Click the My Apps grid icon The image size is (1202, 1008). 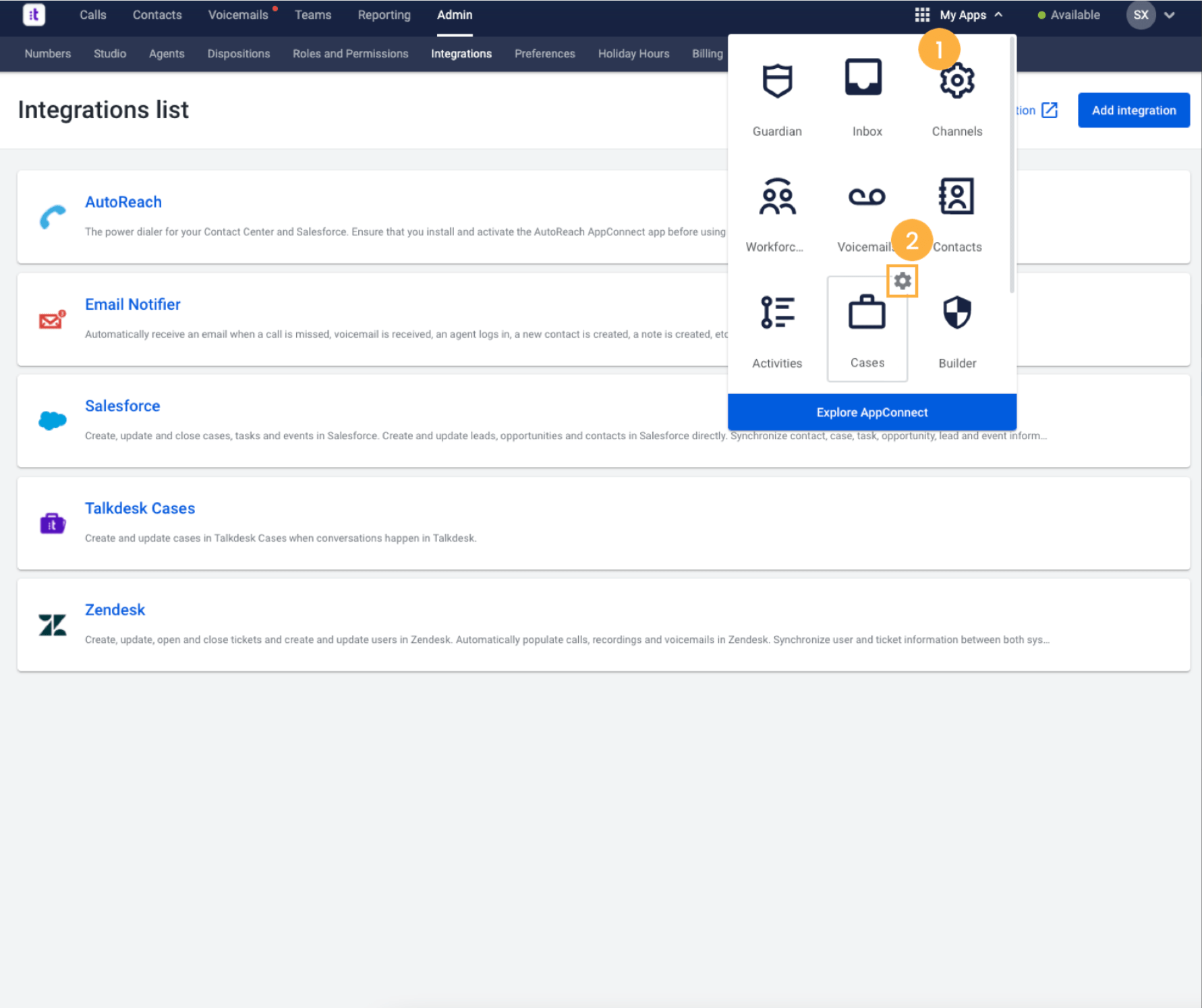[921, 14]
